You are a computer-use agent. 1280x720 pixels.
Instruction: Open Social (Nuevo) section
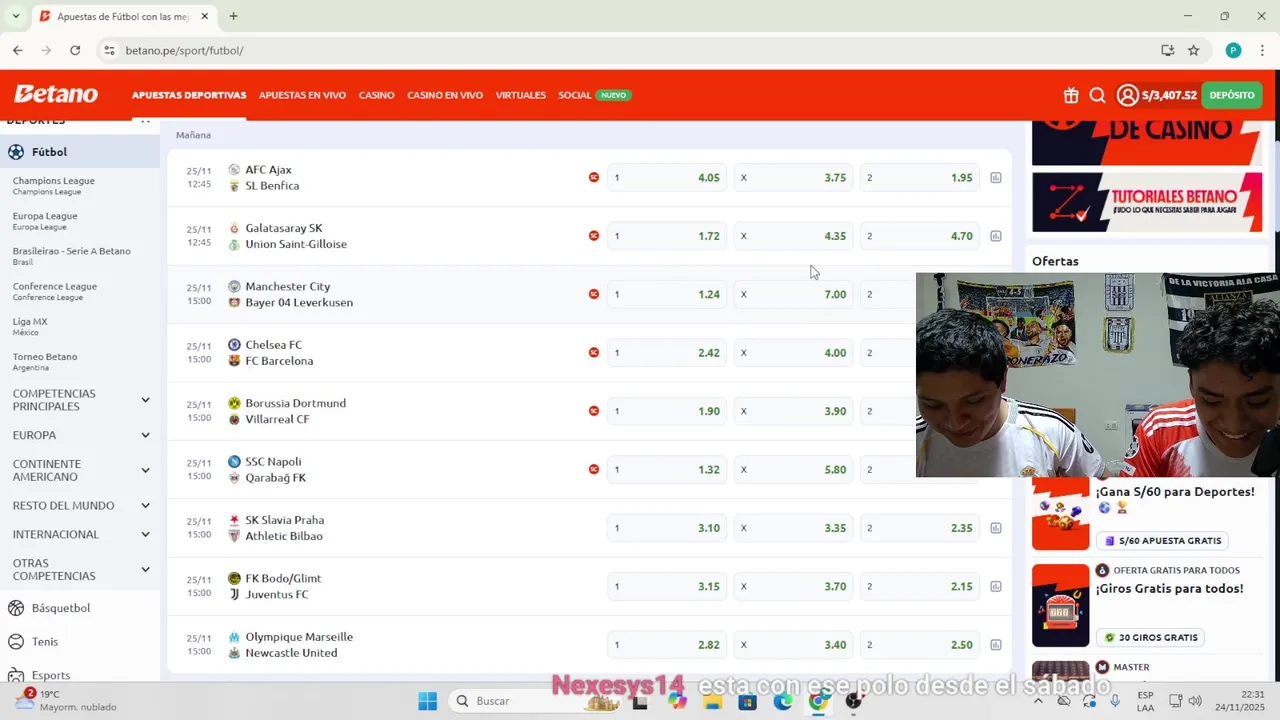(x=594, y=95)
